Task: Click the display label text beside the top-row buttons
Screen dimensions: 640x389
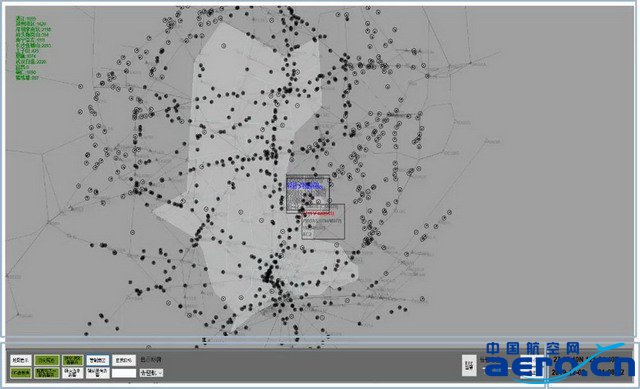Action: 151,360
